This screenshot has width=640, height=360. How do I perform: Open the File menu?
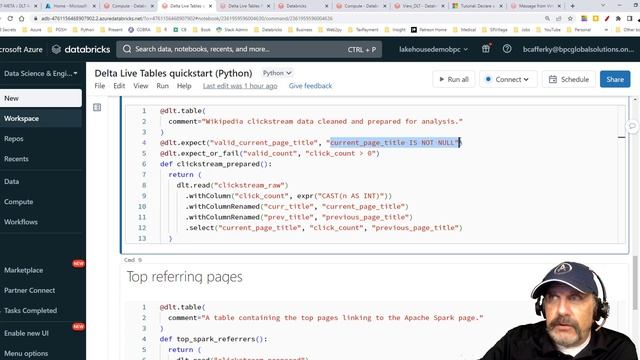[100, 86]
